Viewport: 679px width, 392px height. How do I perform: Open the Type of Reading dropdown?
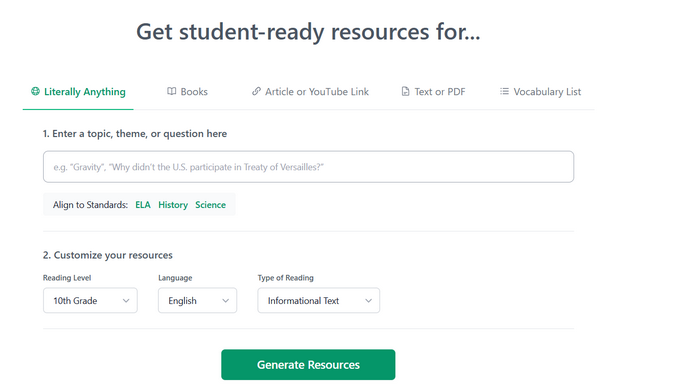pyautogui.click(x=318, y=300)
